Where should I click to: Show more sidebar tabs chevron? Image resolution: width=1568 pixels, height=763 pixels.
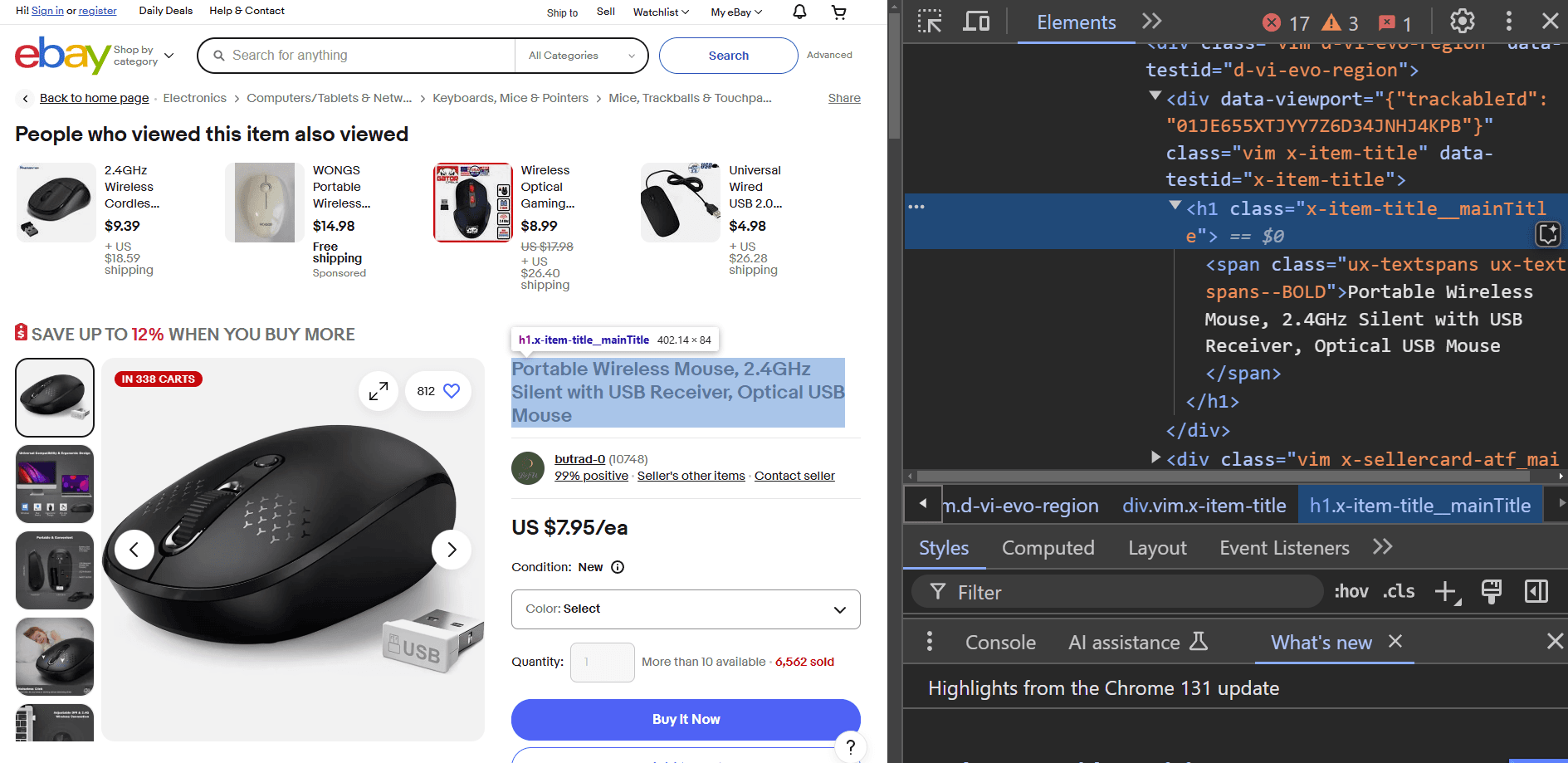click(x=1382, y=547)
